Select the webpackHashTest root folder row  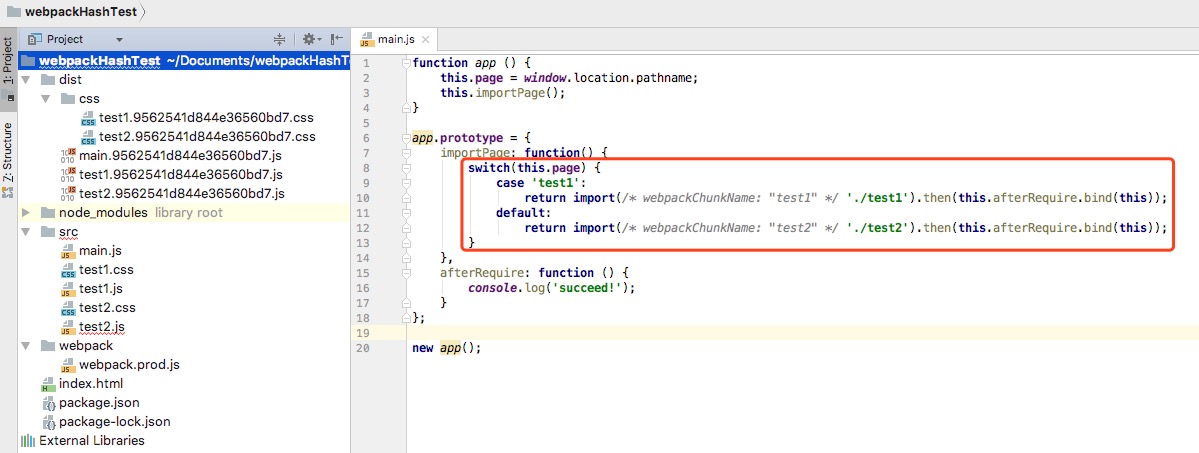184,61
